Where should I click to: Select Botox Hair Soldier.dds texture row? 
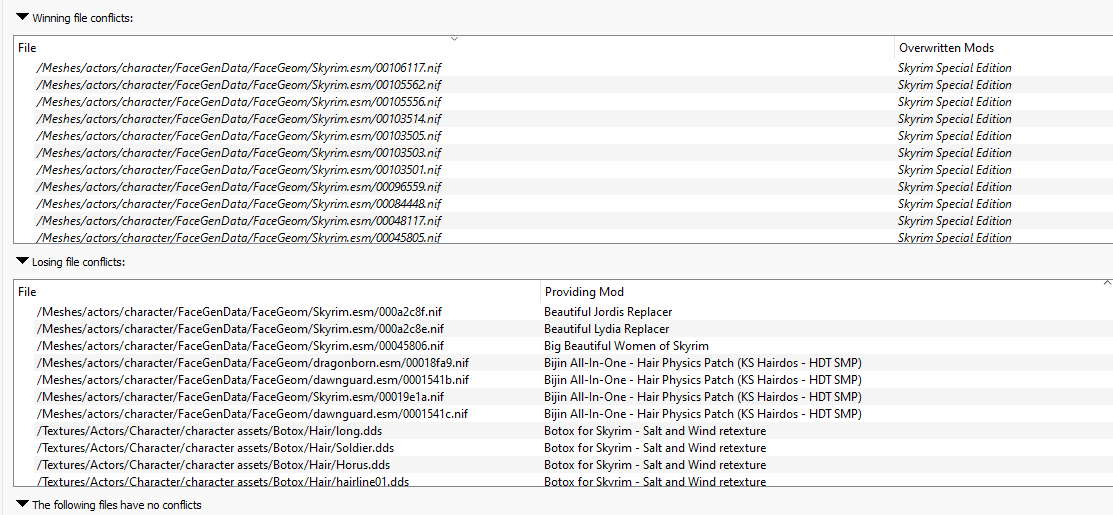coord(564,448)
